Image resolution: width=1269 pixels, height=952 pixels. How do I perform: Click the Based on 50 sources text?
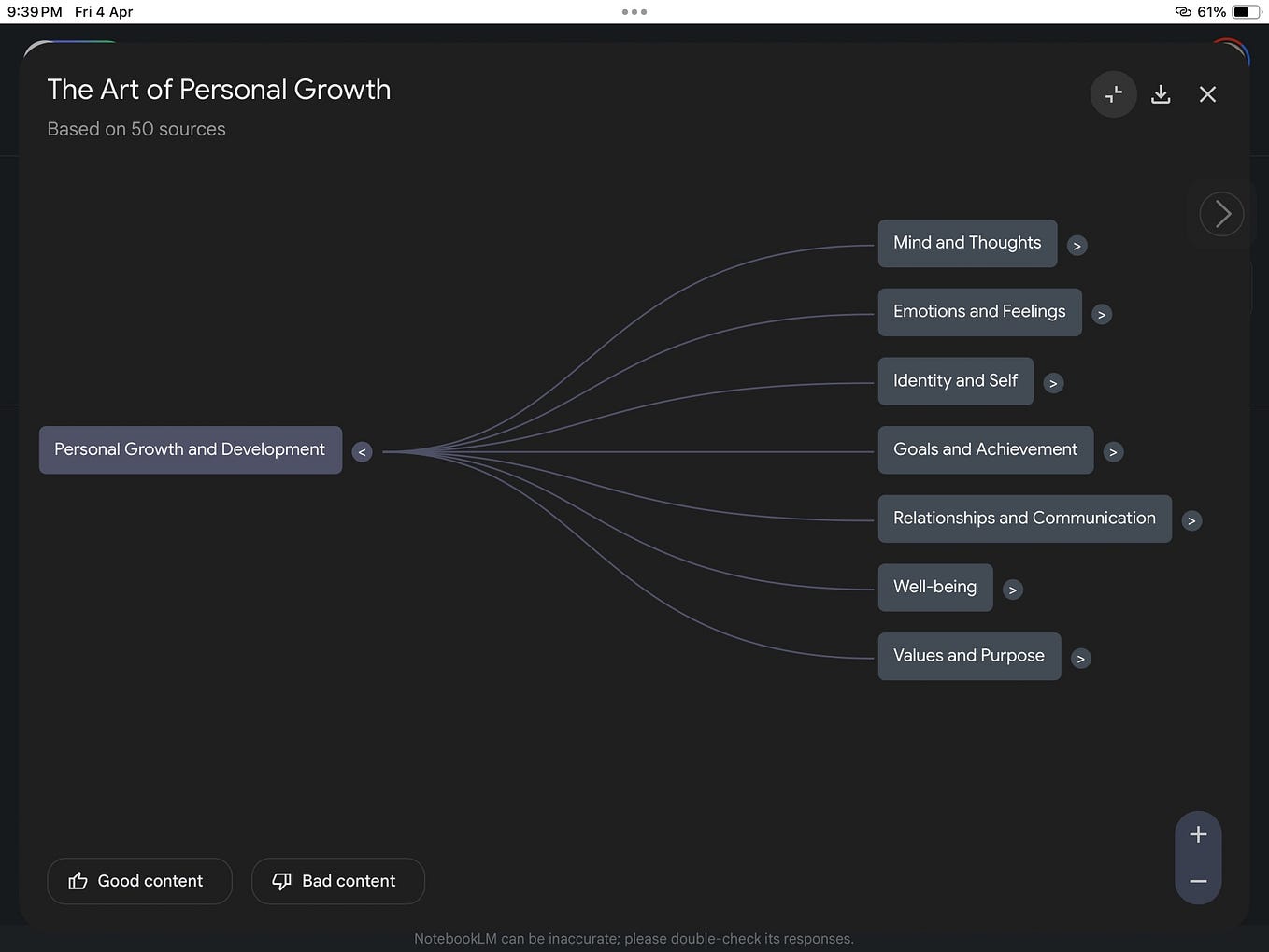click(136, 129)
